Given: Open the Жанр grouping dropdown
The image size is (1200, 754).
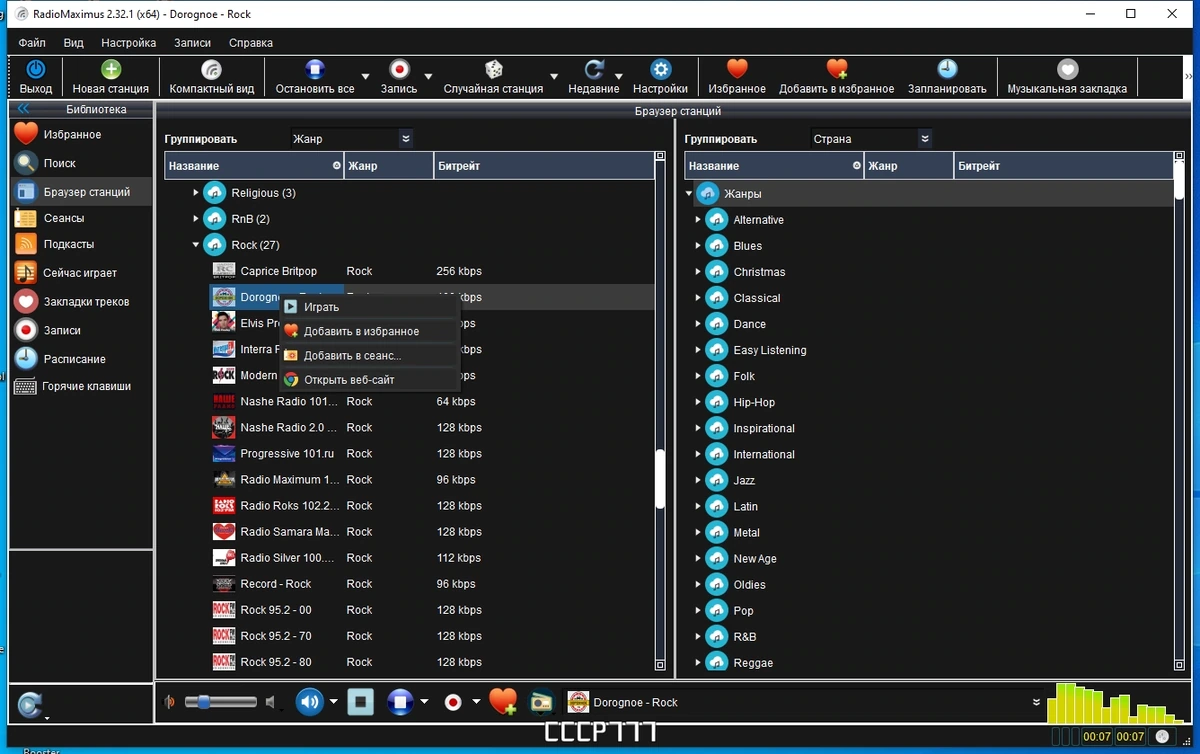Looking at the screenshot, I should pyautogui.click(x=352, y=139).
